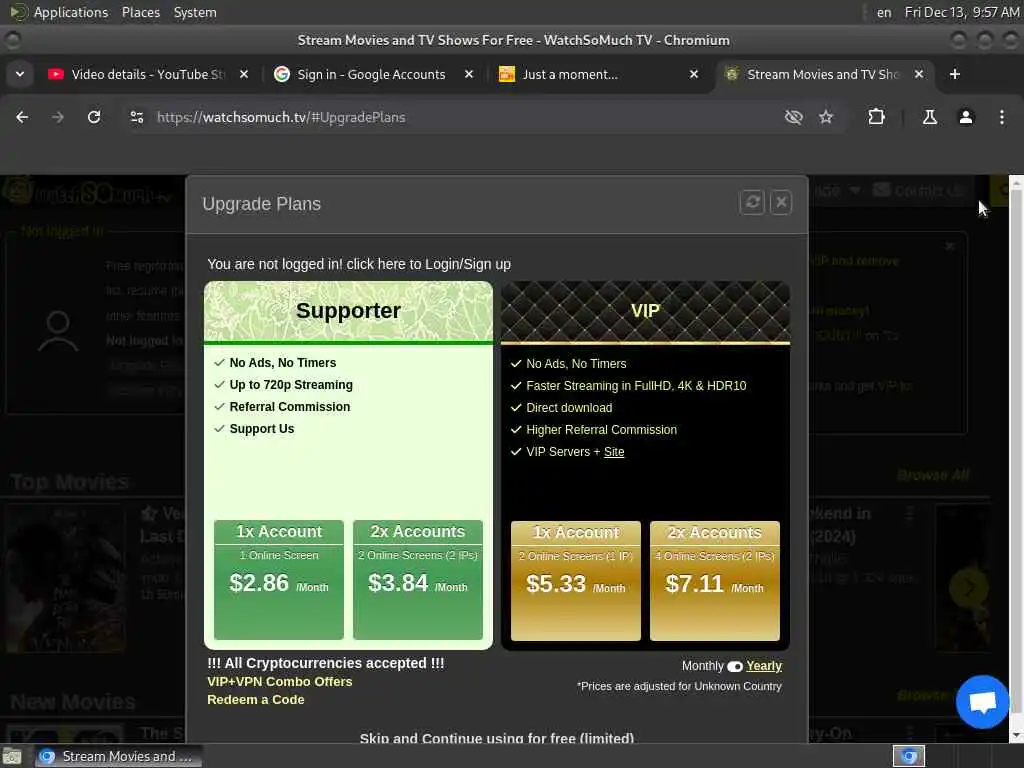Toggle the Monthly/Yearly billing switch
Image resolution: width=1024 pixels, height=768 pixels.
735,666
